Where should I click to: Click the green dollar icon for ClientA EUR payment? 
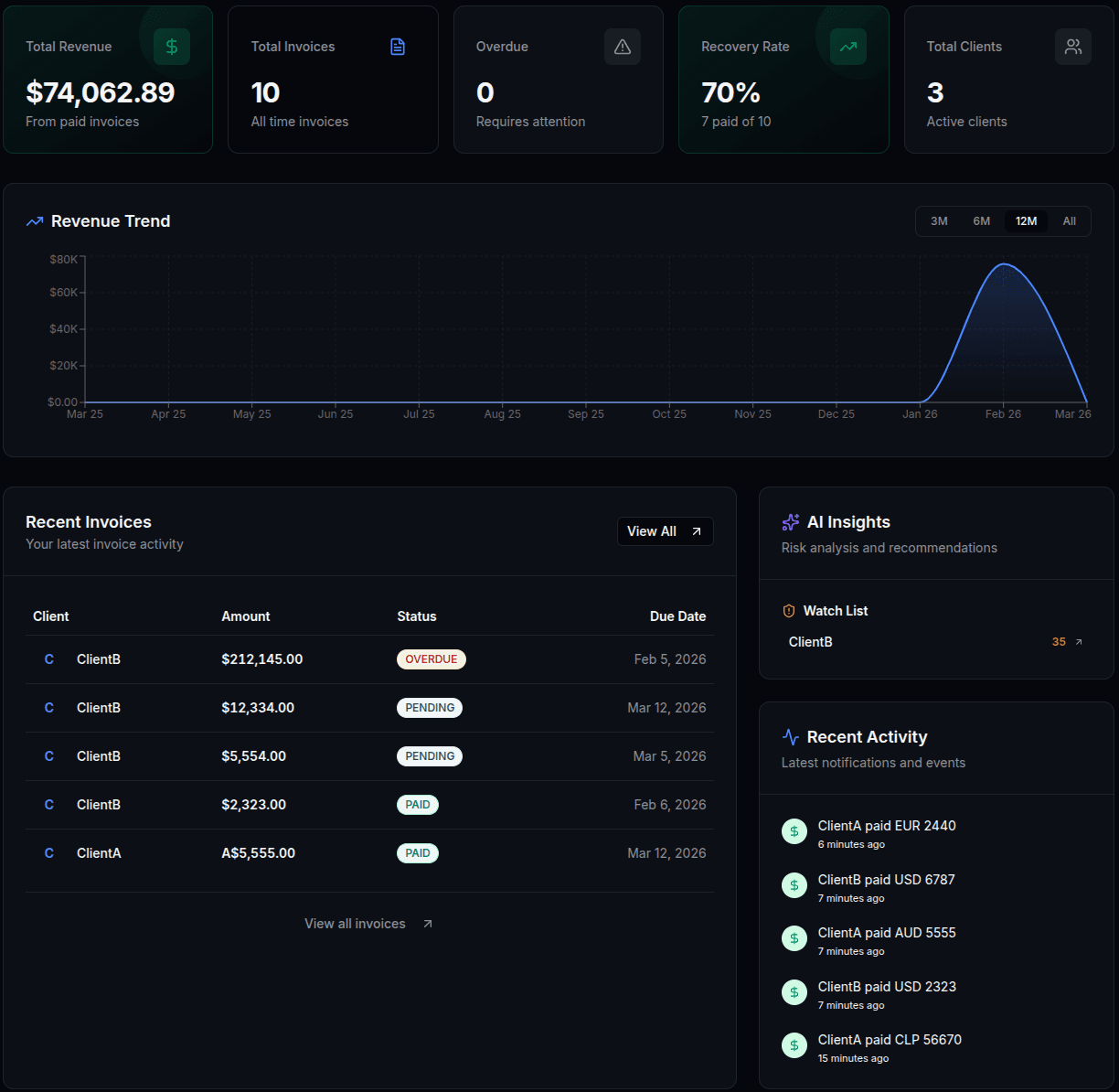point(794,831)
